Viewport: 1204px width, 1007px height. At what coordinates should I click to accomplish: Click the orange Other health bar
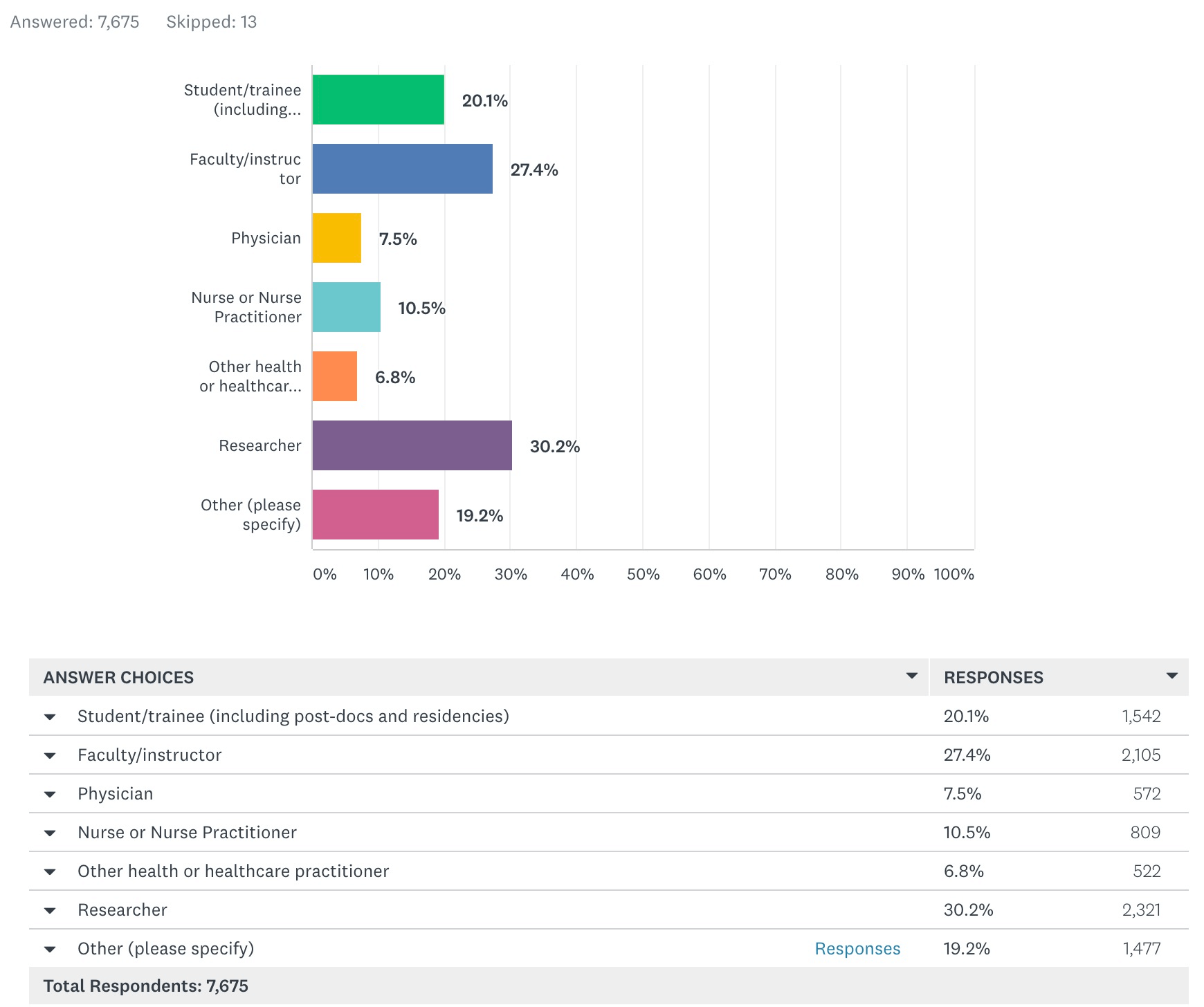(x=335, y=376)
